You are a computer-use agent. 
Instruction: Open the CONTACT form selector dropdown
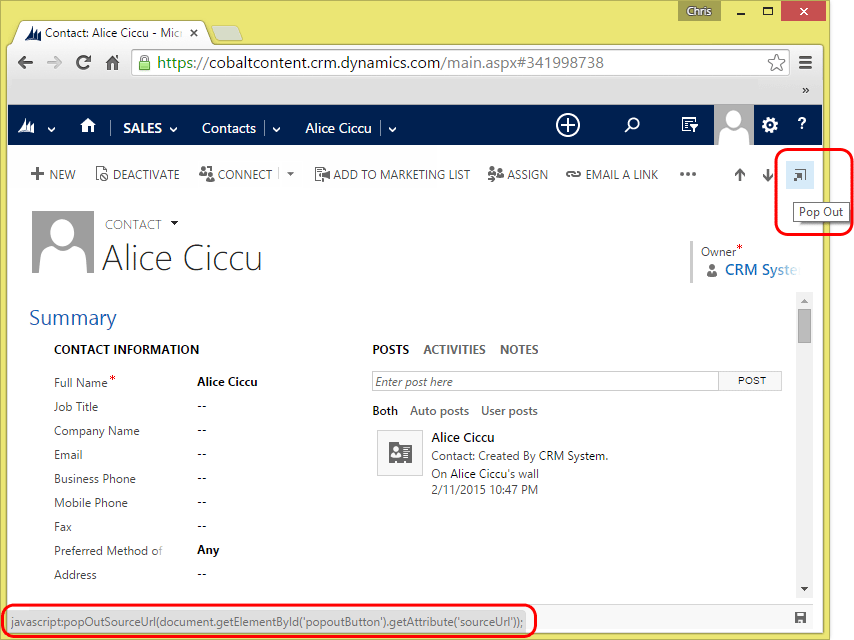coord(174,223)
